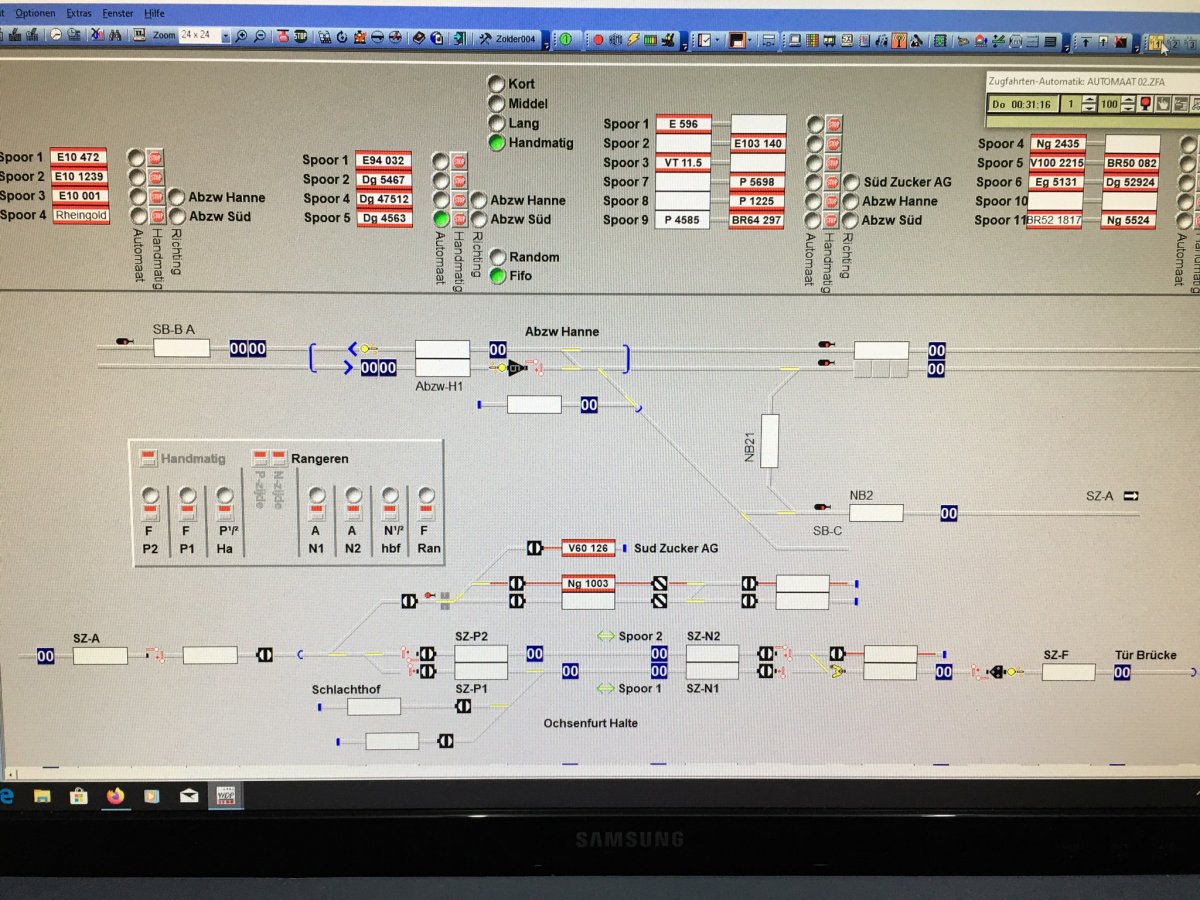
Task: Open the Zoom 24 x 24 dropdown
Action: pyautogui.click(x=225, y=36)
